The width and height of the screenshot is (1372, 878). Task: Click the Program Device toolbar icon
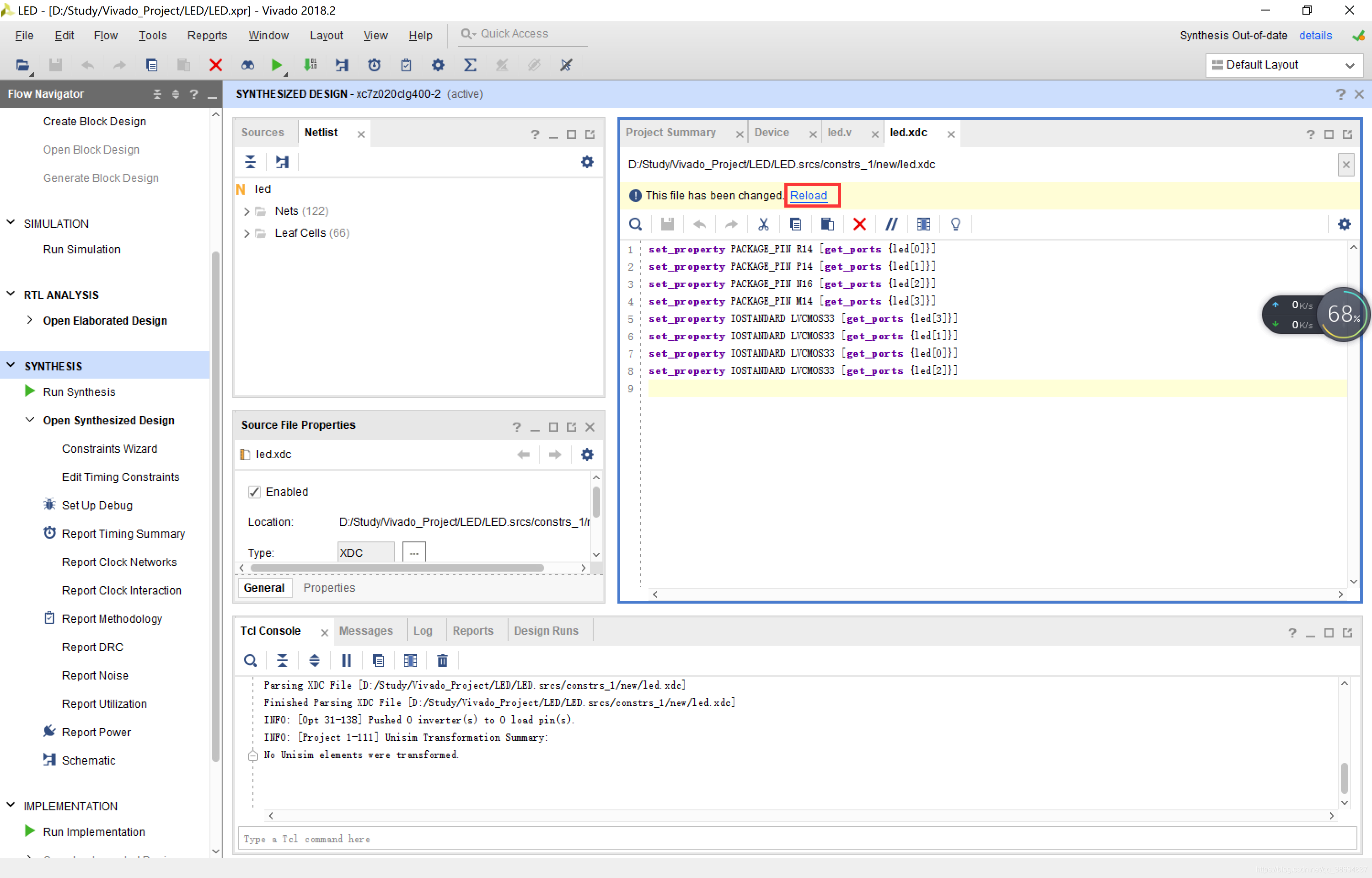(310, 65)
